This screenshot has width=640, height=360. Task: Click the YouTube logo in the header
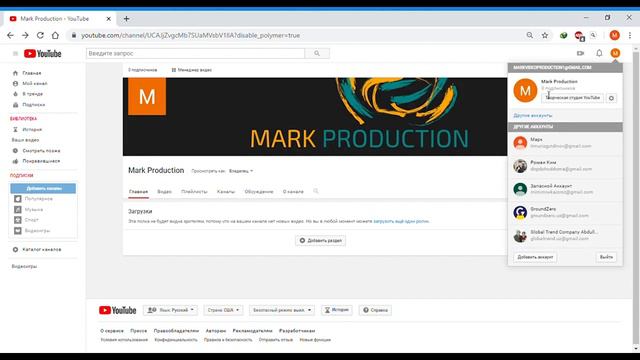(42, 53)
